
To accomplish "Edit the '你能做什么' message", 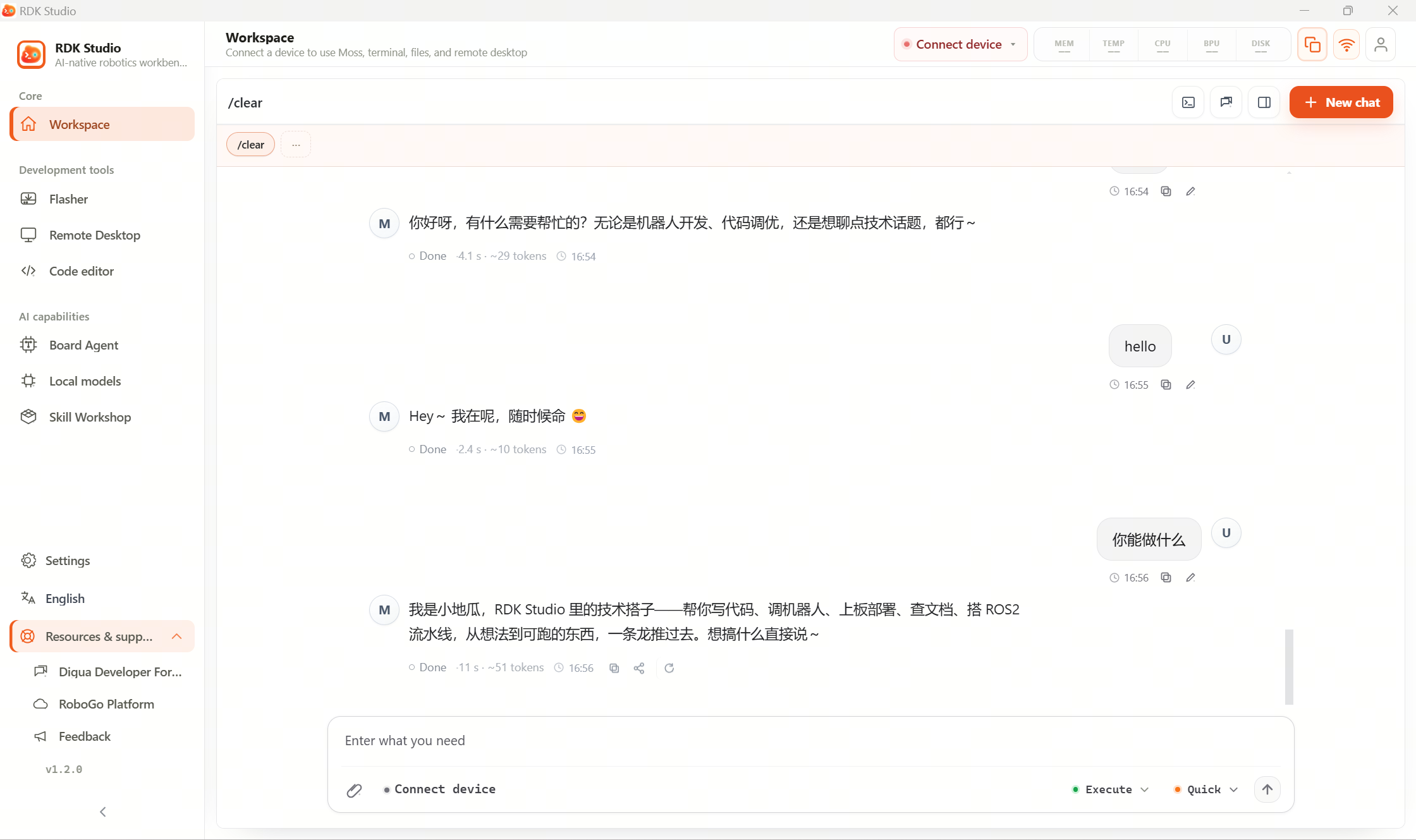I will pos(1191,578).
